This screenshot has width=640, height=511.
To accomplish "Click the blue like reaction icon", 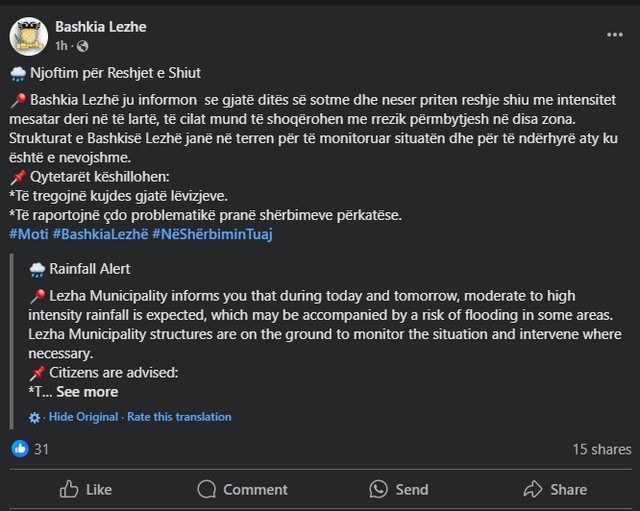I will point(20,449).
